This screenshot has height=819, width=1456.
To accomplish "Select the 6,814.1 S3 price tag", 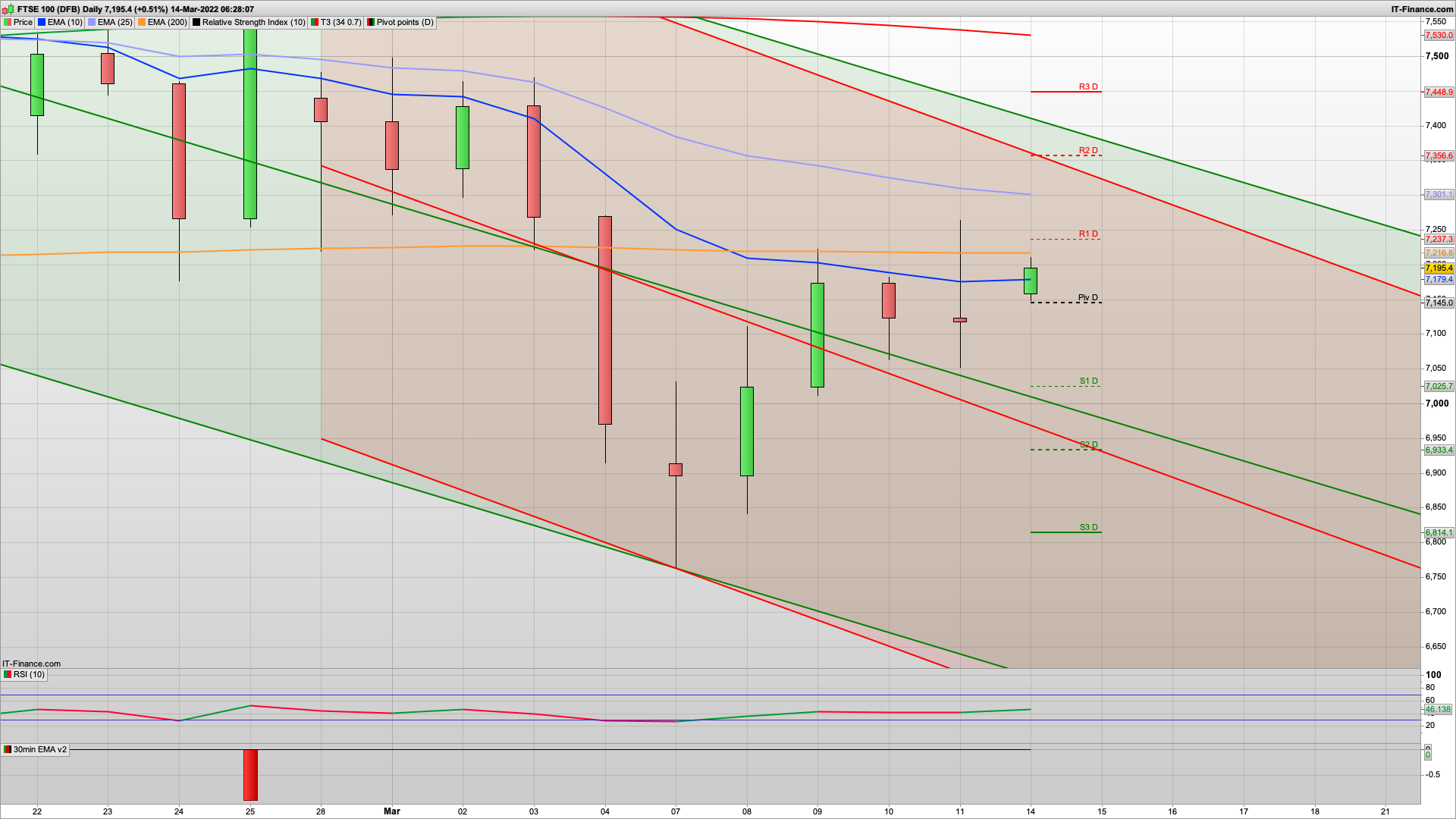I will coord(1439,532).
